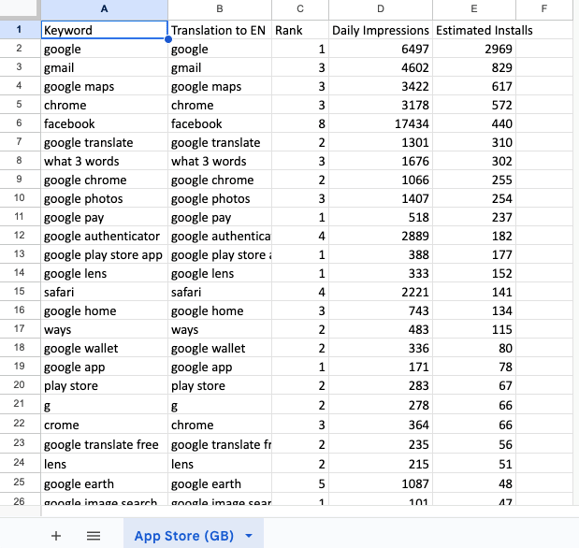
Task: Select Estimated Installs value 141
Action: (x=474, y=292)
